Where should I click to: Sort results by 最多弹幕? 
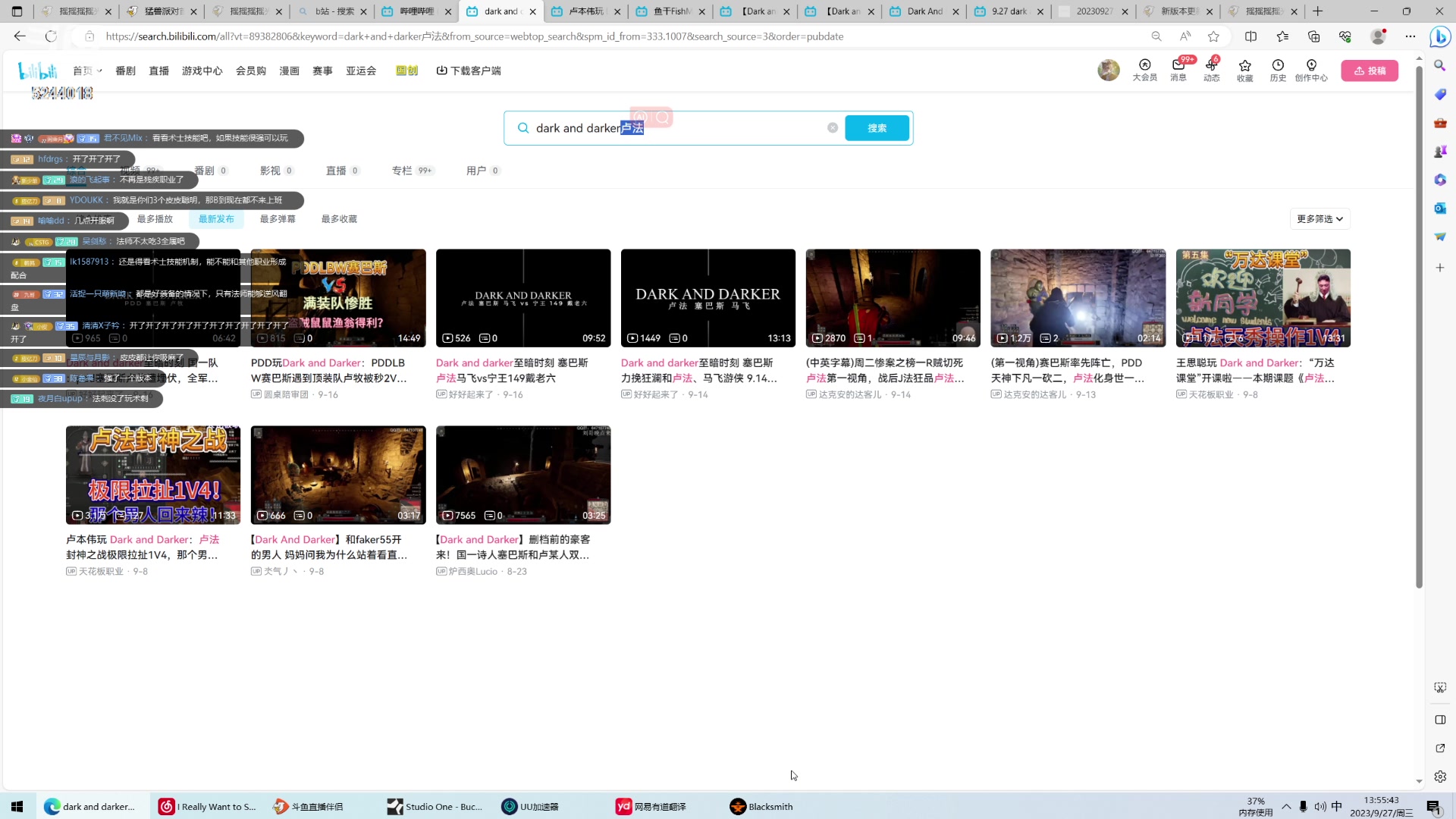[x=278, y=218]
